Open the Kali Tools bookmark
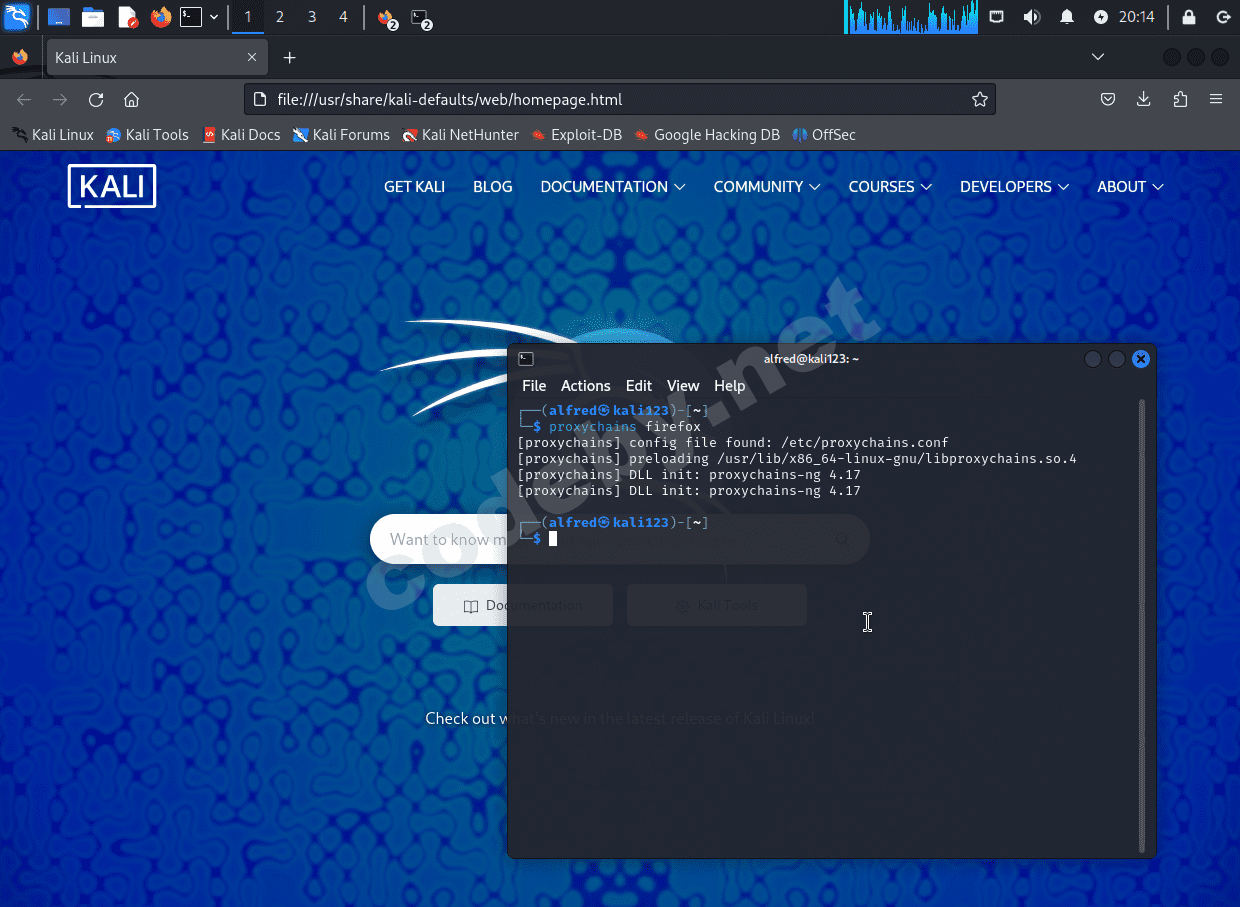Screen dimensions: 1240x907 click(147, 134)
